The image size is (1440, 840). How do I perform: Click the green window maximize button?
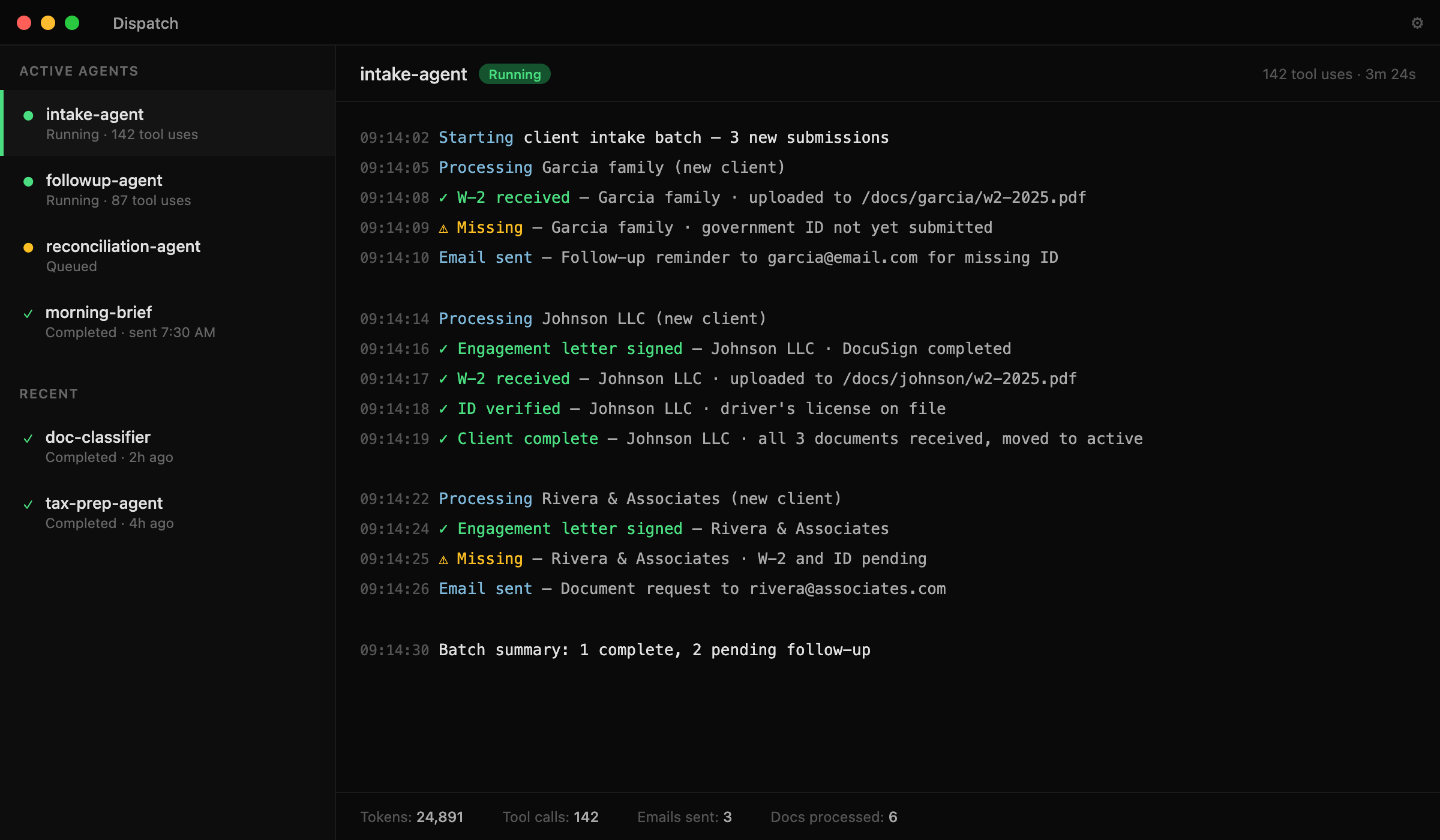point(72,23)
